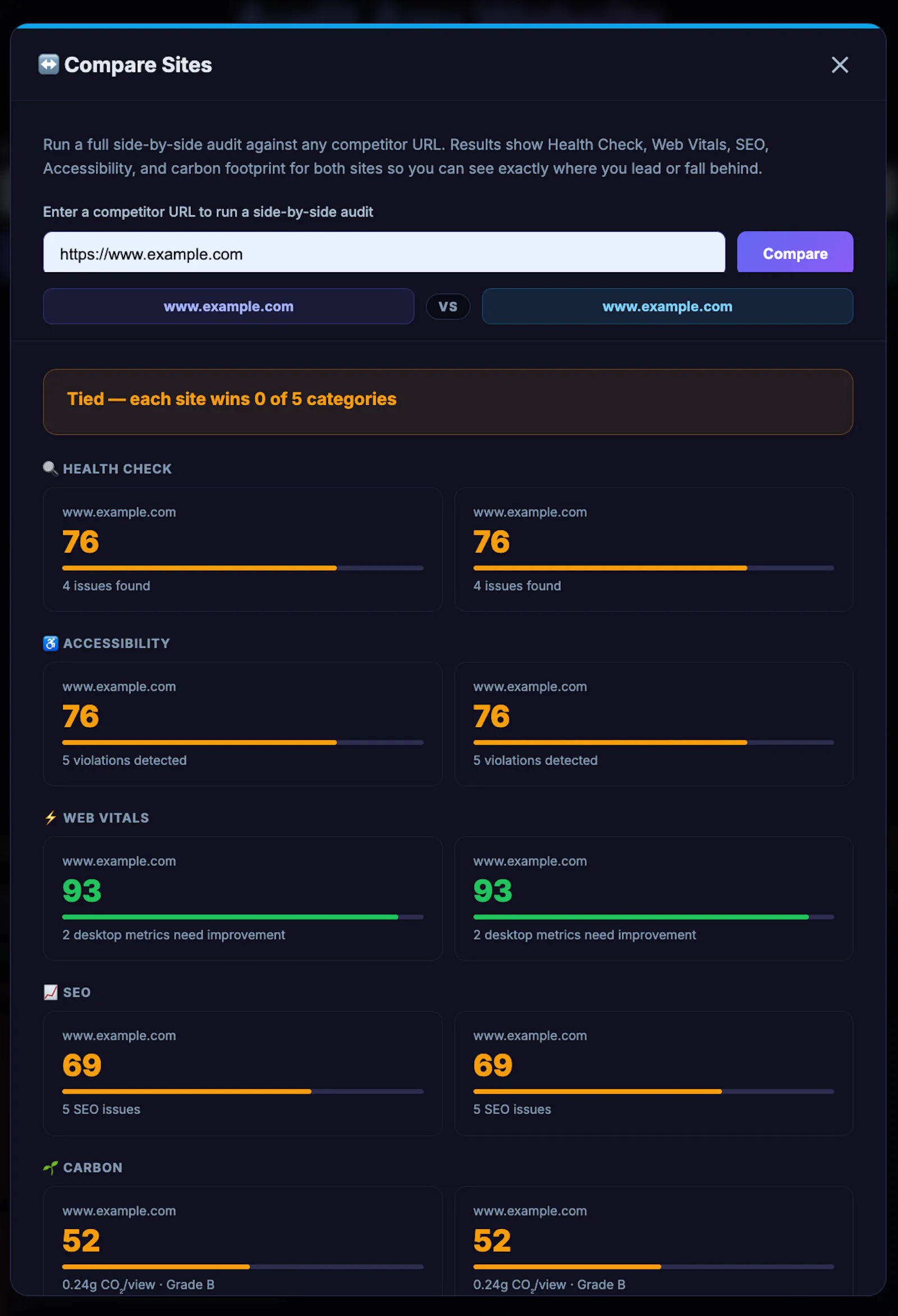The width and height of the screenshot is (898, 1316).
Task: Click left '5 SEO issues' text
Action: (x=101, y=1109)
